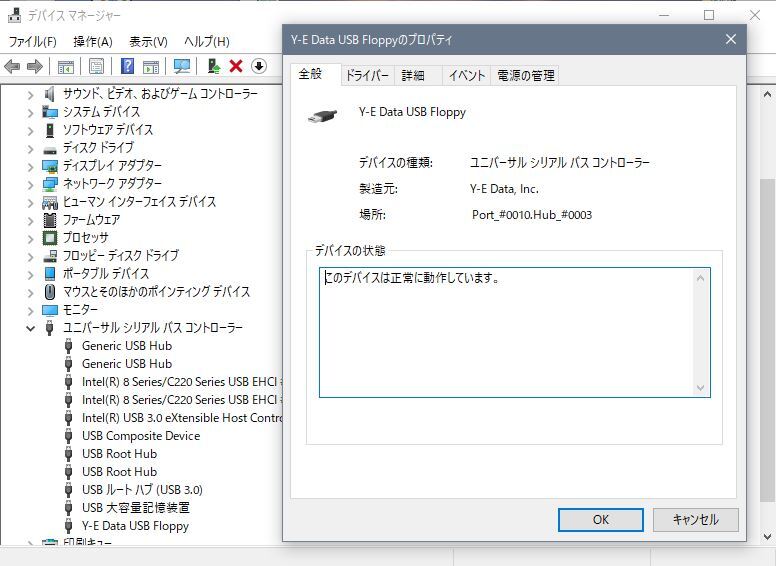Select the ポータブル デバイス tree label

pos(105,274)
